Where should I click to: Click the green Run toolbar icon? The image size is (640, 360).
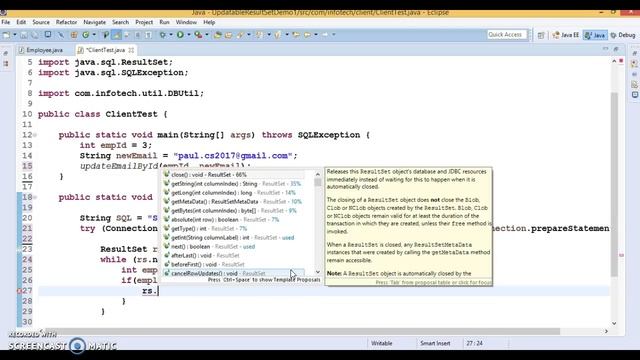pos(180,35)
